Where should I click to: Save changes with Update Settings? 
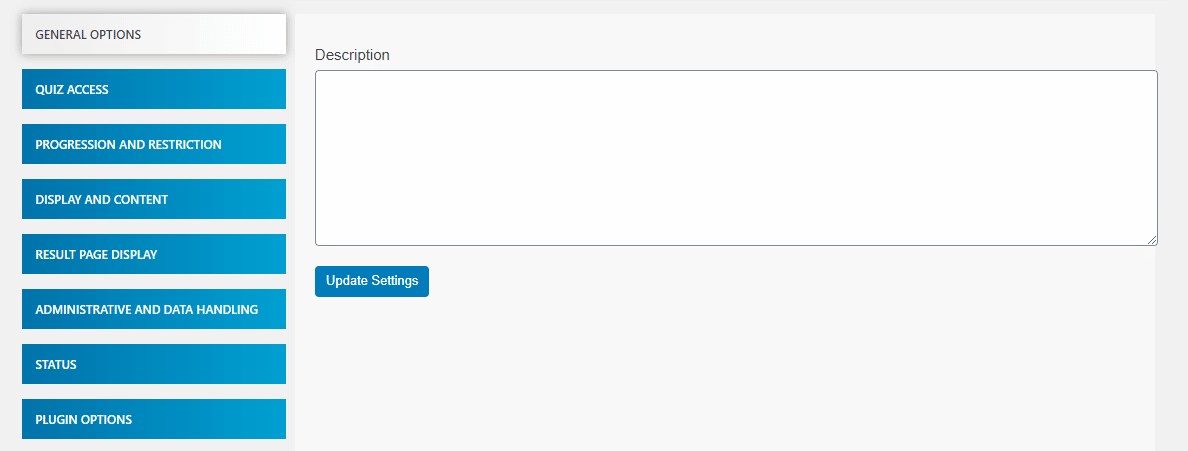tap(372, 281)
